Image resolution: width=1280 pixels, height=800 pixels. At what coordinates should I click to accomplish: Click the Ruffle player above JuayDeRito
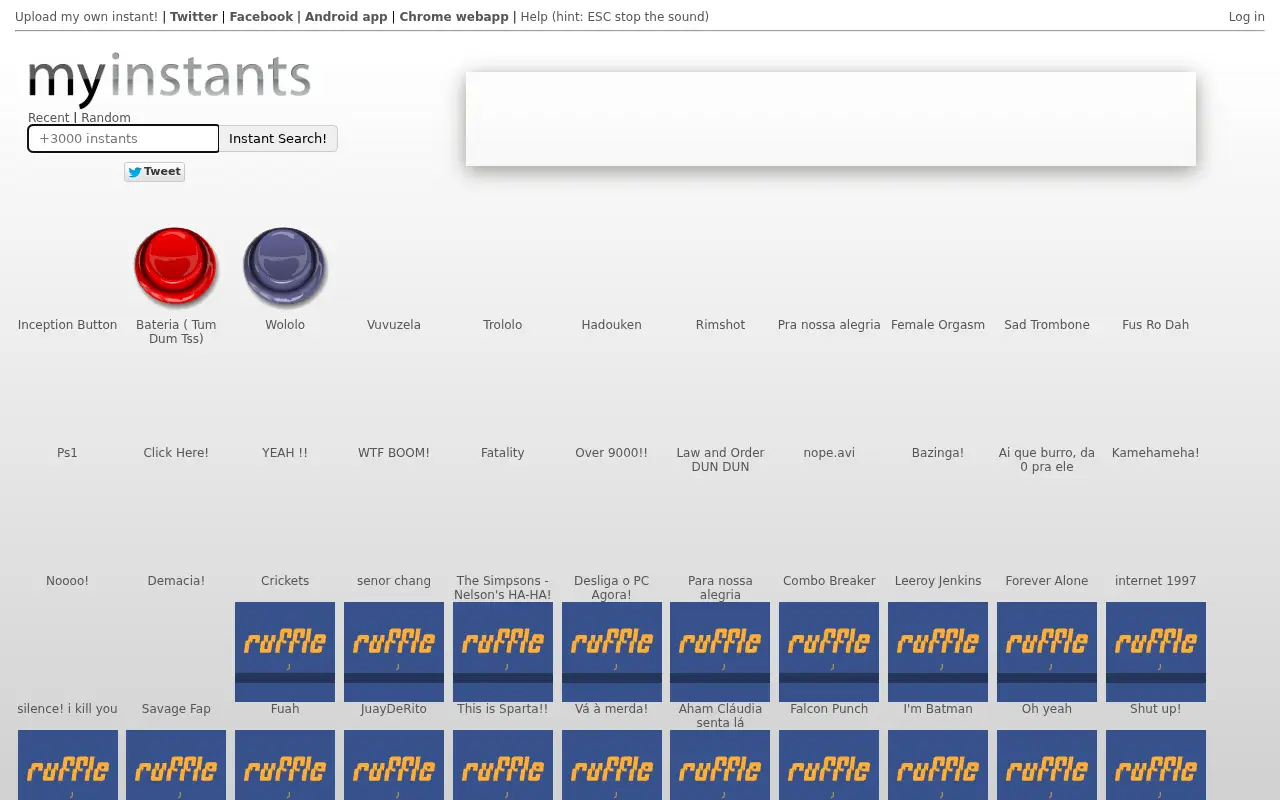pyautogui.click(x=394, y=652)
